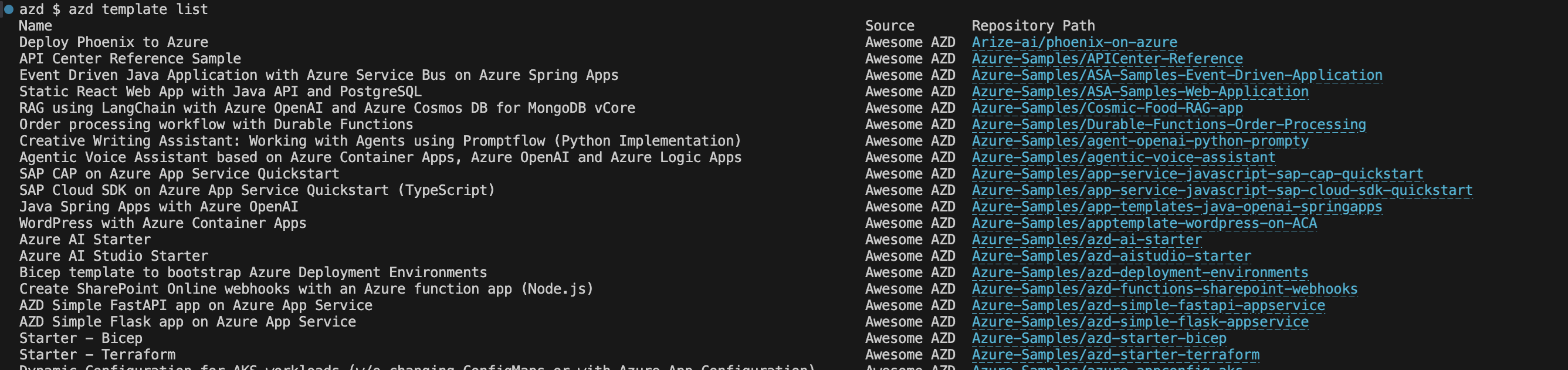Select 'Creative Writing Assistant' row name

(381, 141)
